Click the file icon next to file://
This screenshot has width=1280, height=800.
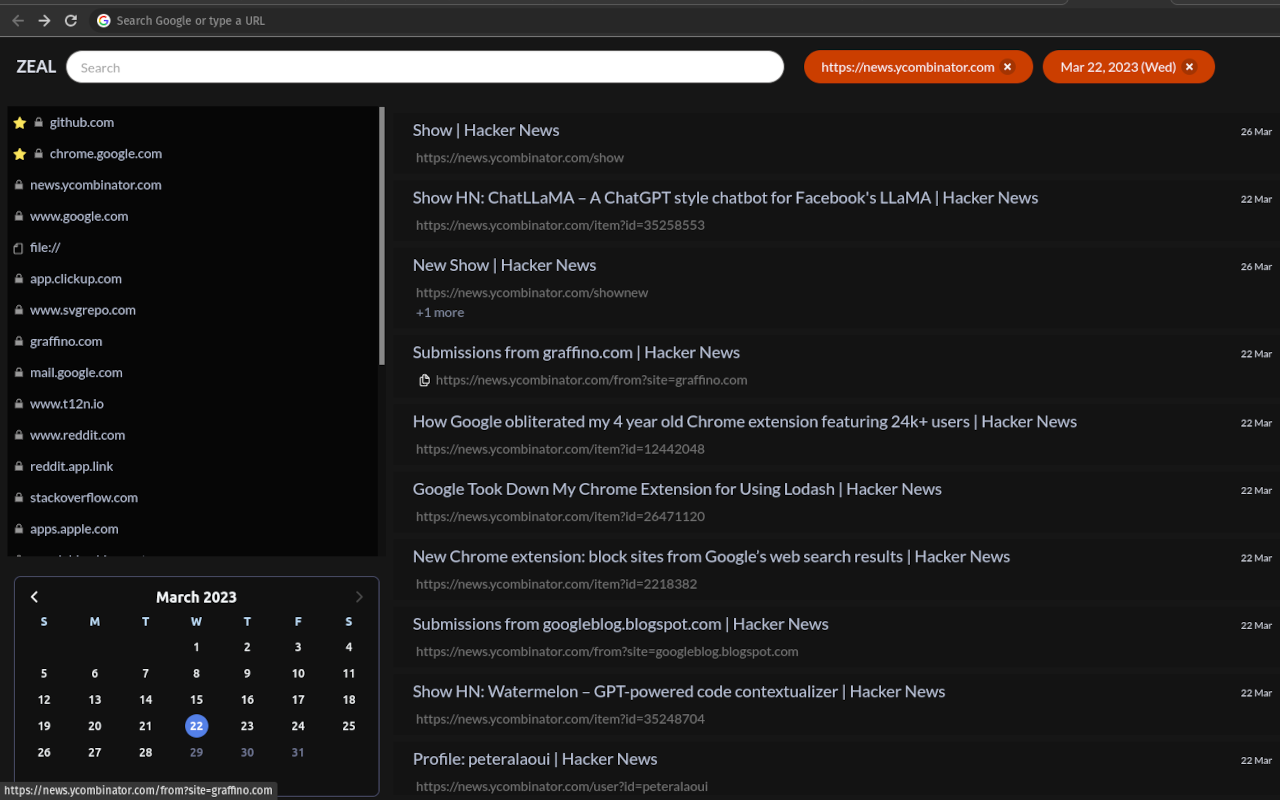click(x=18, y=248)
